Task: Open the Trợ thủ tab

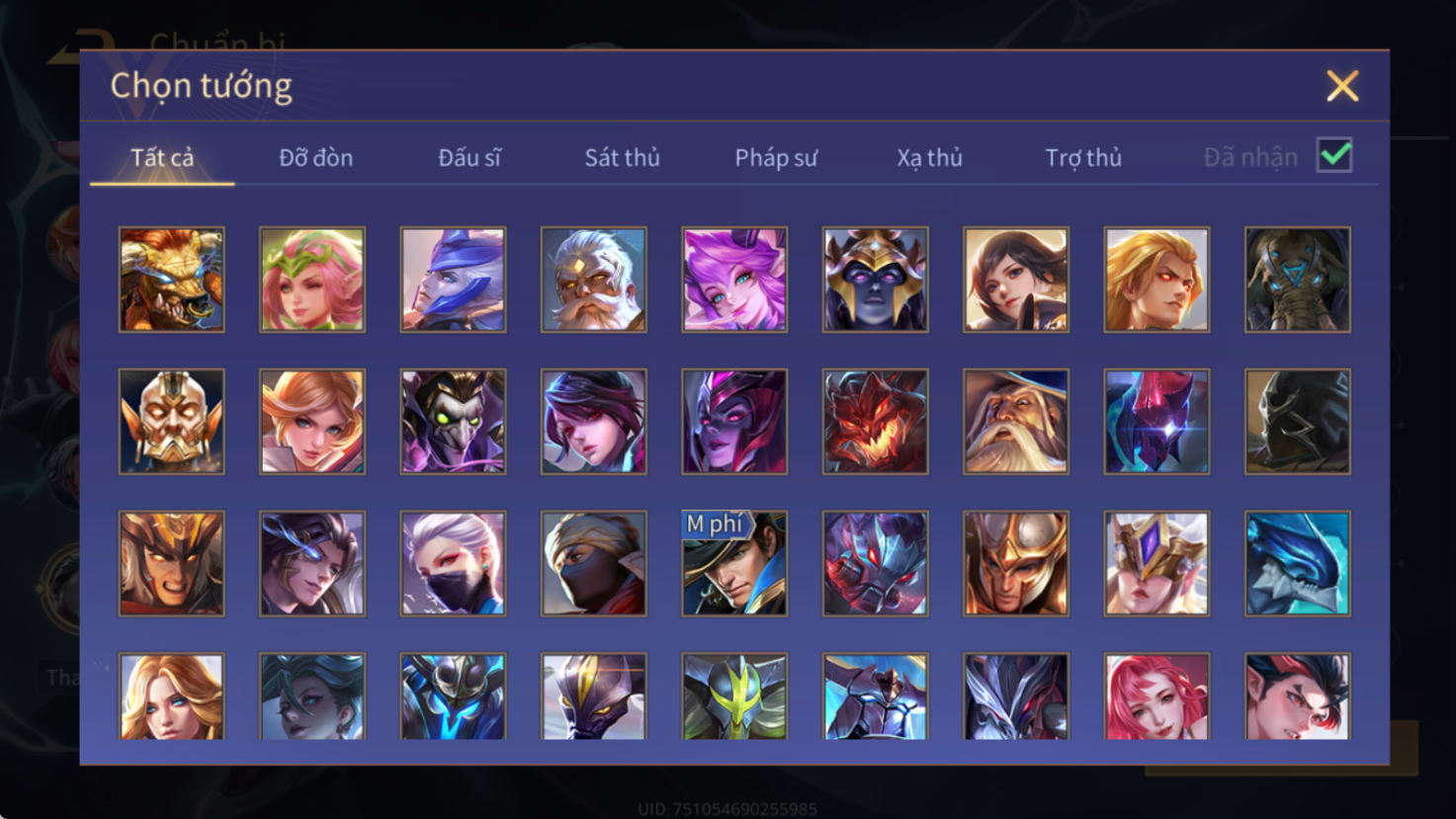Action: [1083, 158]
